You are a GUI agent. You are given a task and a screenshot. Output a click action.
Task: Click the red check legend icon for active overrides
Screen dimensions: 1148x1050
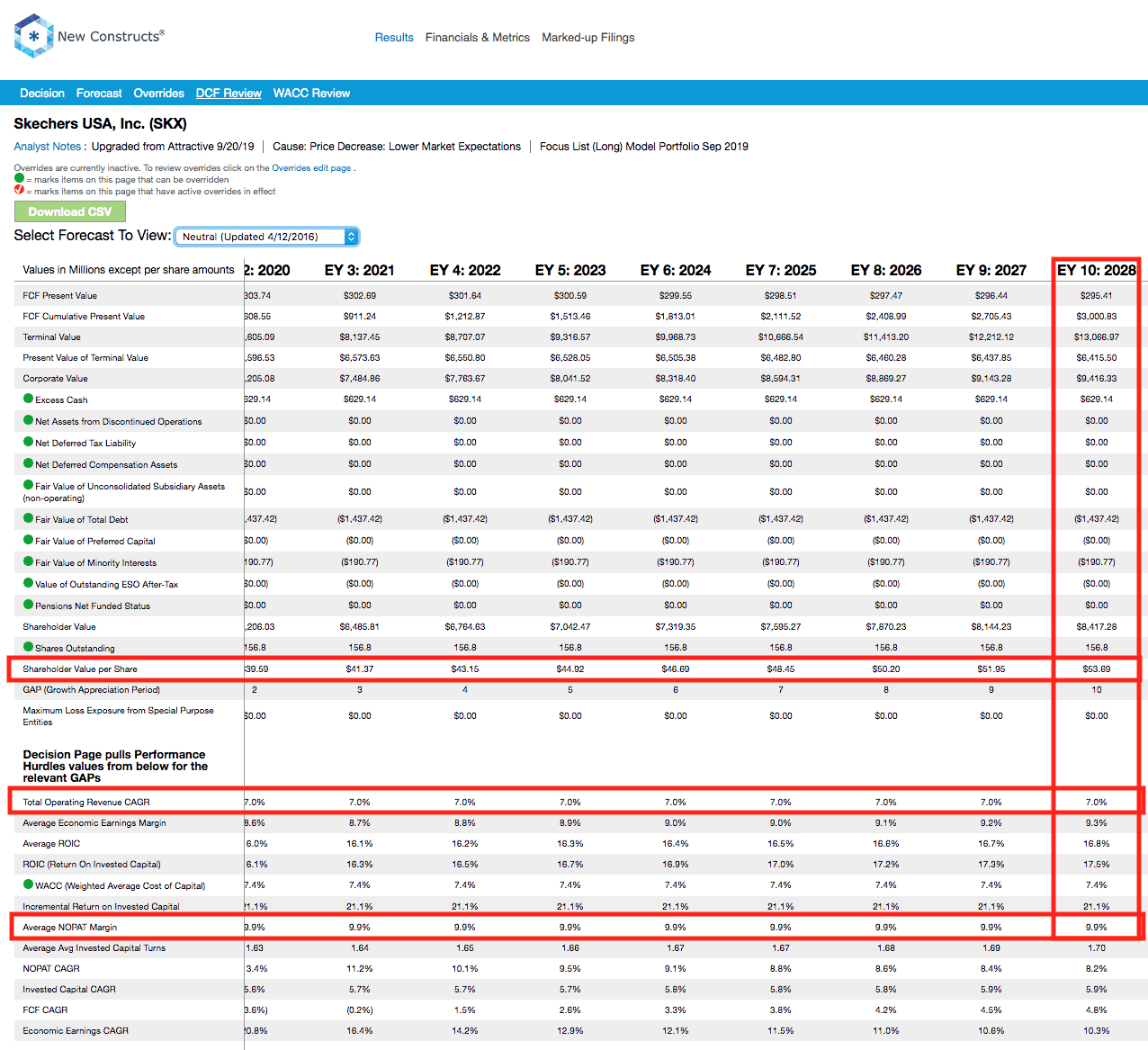(x=19, y=190)
